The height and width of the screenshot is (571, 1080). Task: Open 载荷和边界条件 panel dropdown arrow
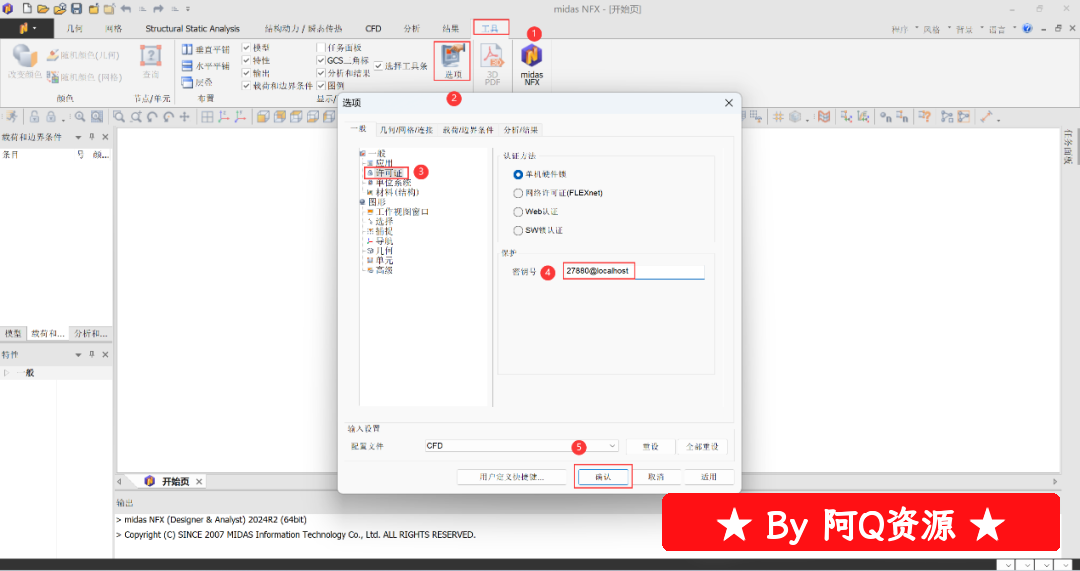point(78,137)
